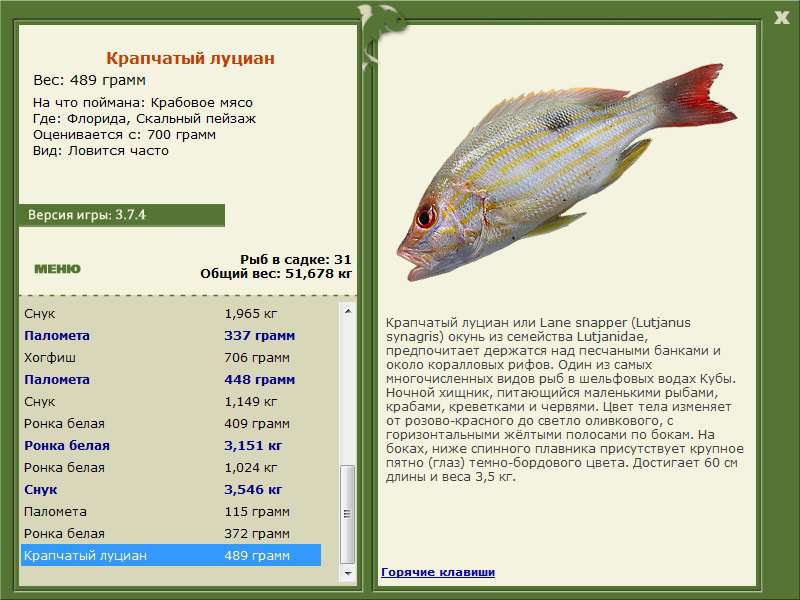Select the Снук 1,965 кг entry
The image size is (800, 600).
(170, 314)
